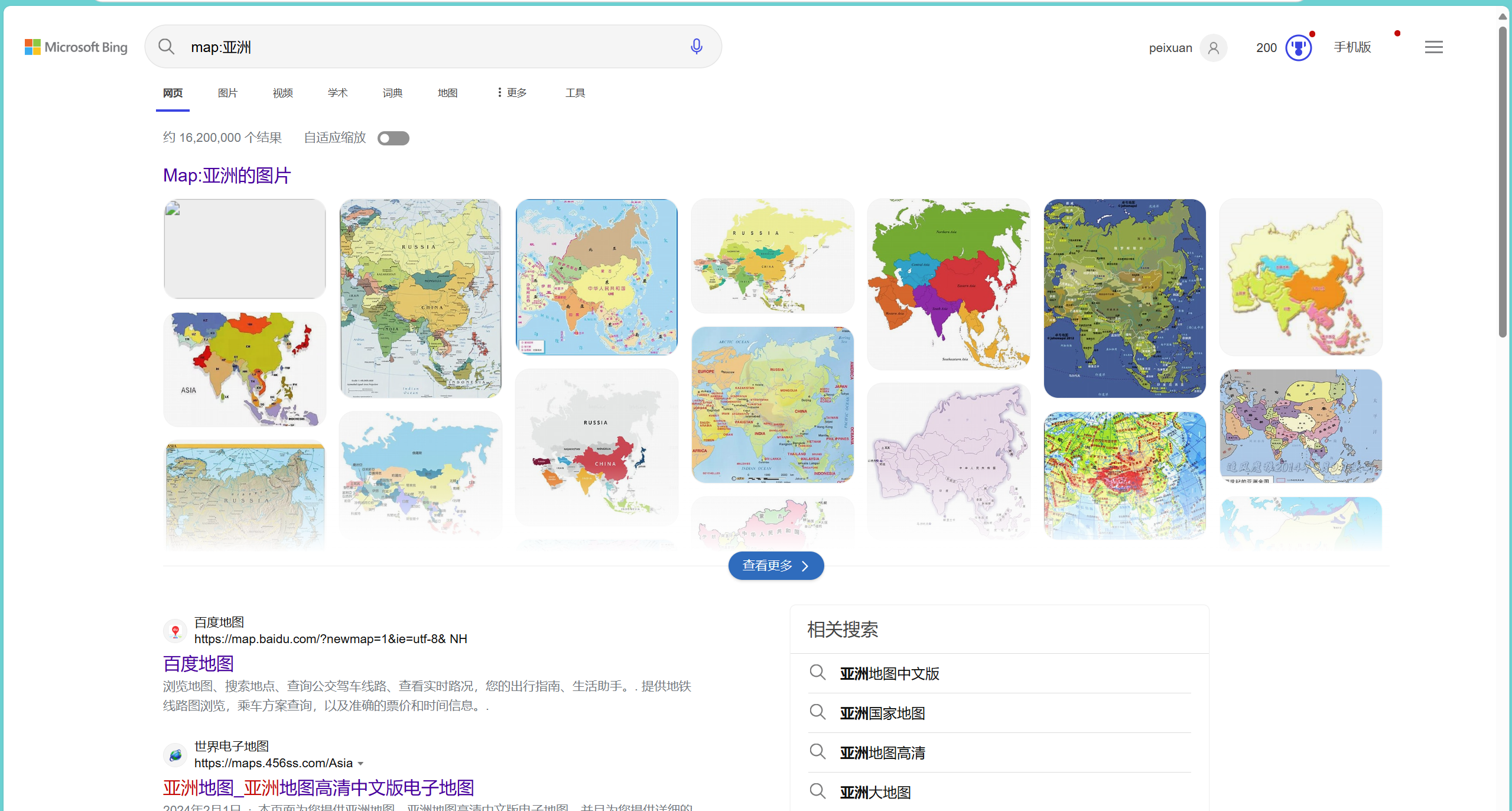1512x811 pixels.
Task: Search related term 亚洲地图高清
Action: tap(882, 753)
